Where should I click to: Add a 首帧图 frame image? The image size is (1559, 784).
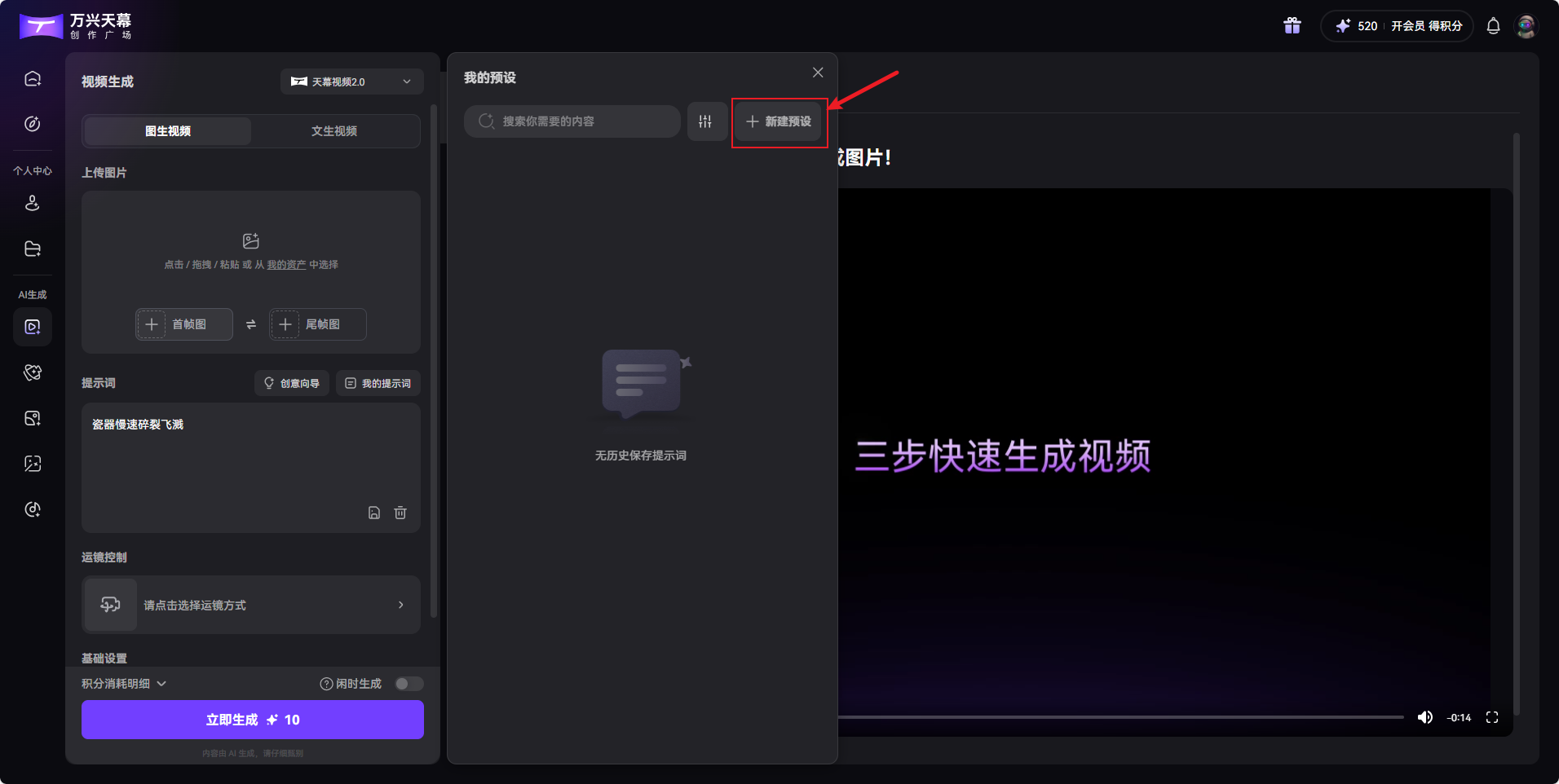pyautogui.click(x=183, y=324)
